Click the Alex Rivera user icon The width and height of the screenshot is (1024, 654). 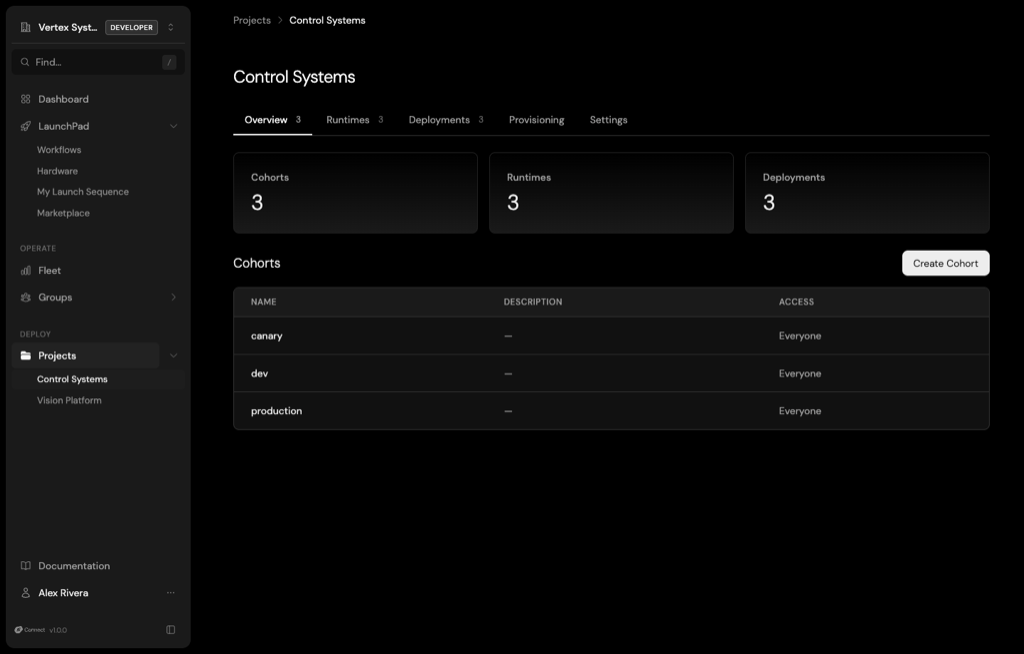25,593
